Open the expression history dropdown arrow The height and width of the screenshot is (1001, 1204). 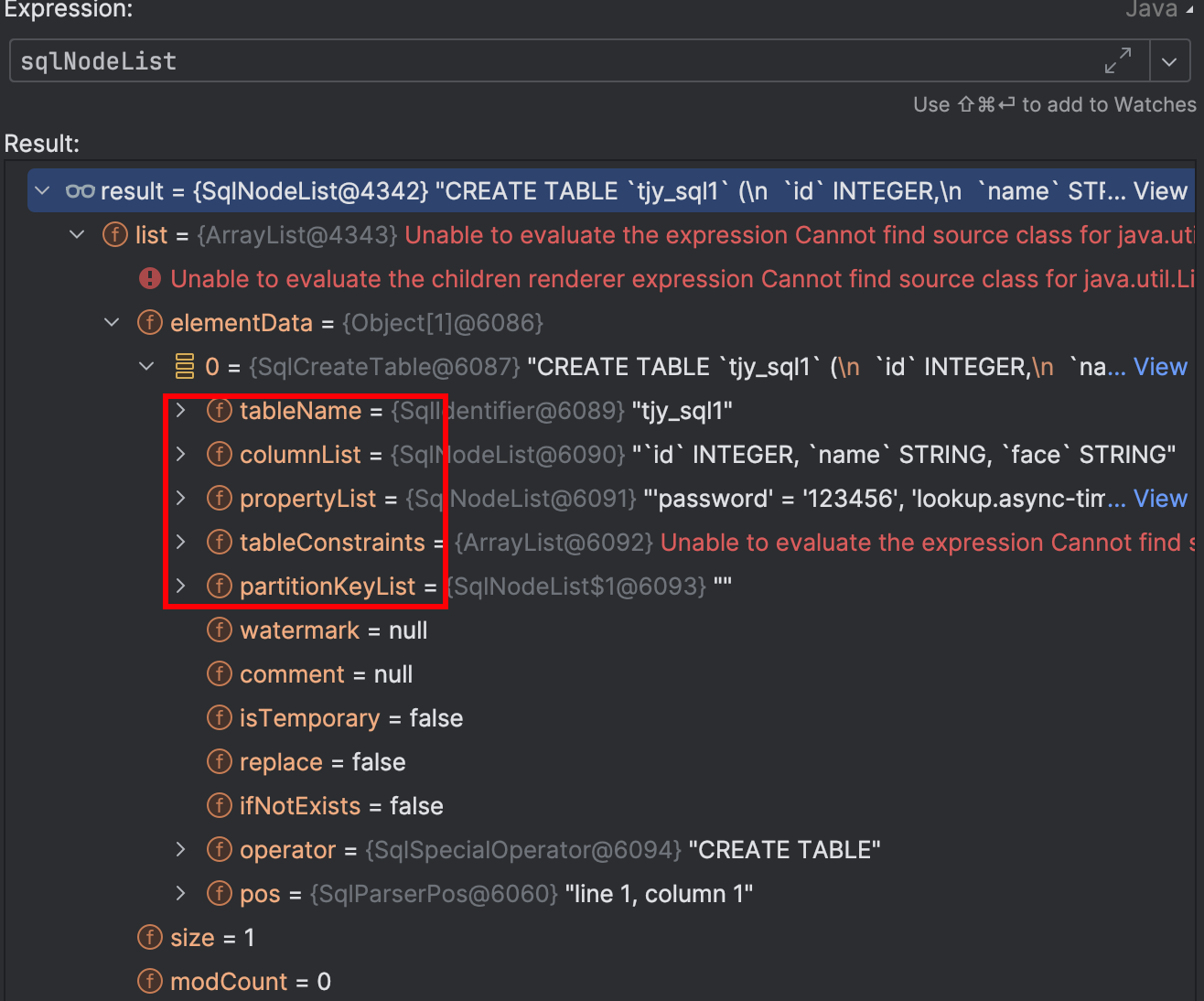1168,61
